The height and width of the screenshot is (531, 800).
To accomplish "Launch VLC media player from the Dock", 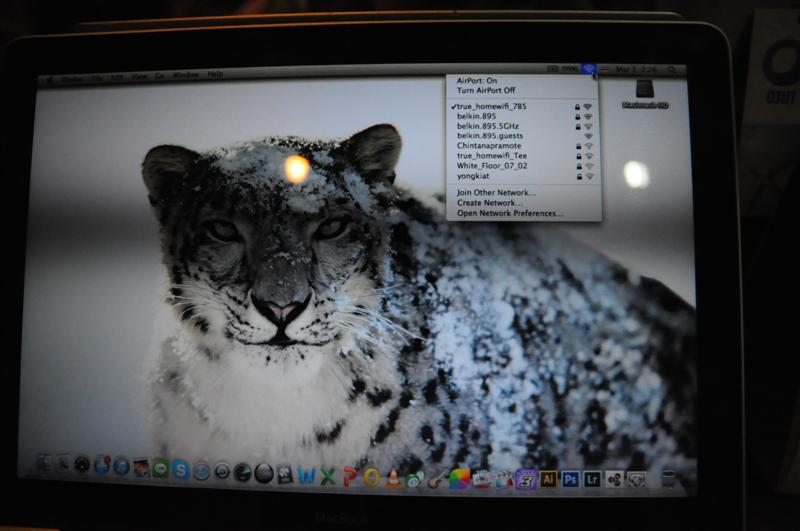I will click(x=393, y=478).
